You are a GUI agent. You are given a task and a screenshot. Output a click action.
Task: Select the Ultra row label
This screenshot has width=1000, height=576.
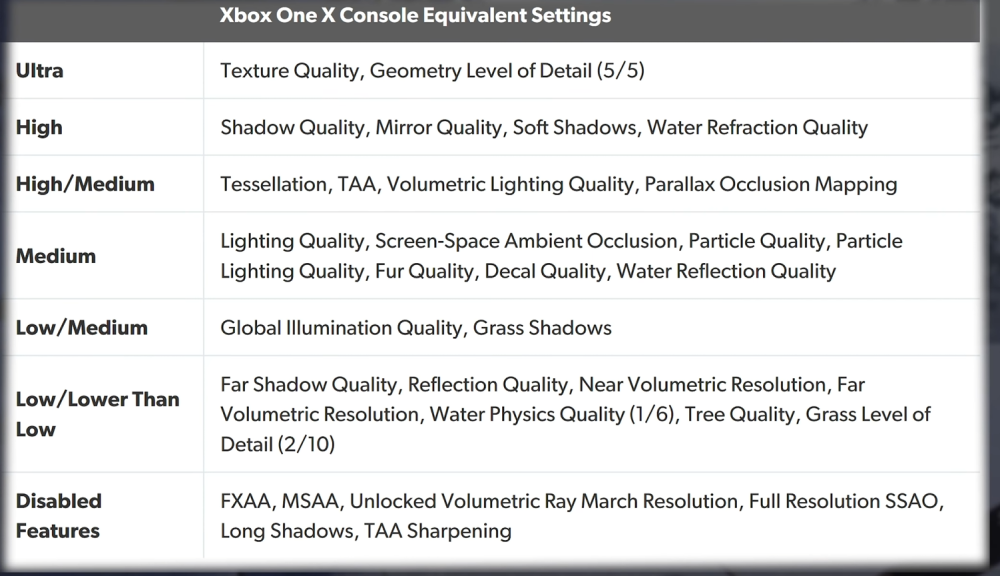(x=40, y=71)
